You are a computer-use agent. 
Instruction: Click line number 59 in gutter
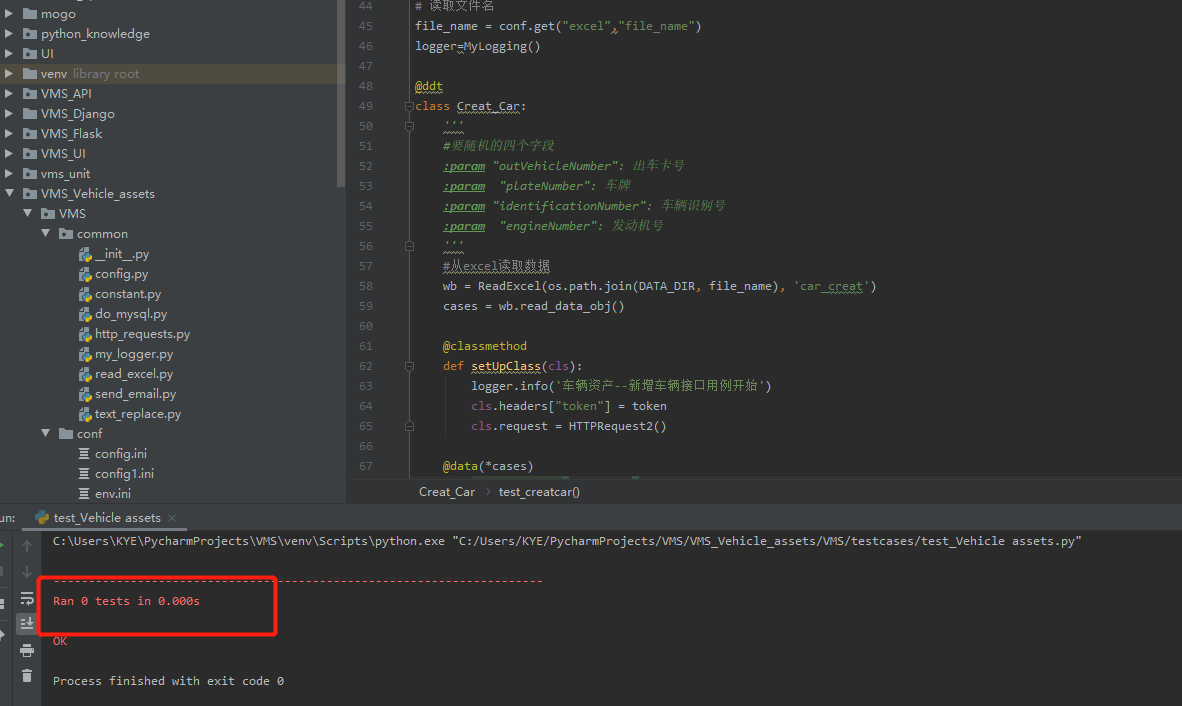tap(366, 306)
